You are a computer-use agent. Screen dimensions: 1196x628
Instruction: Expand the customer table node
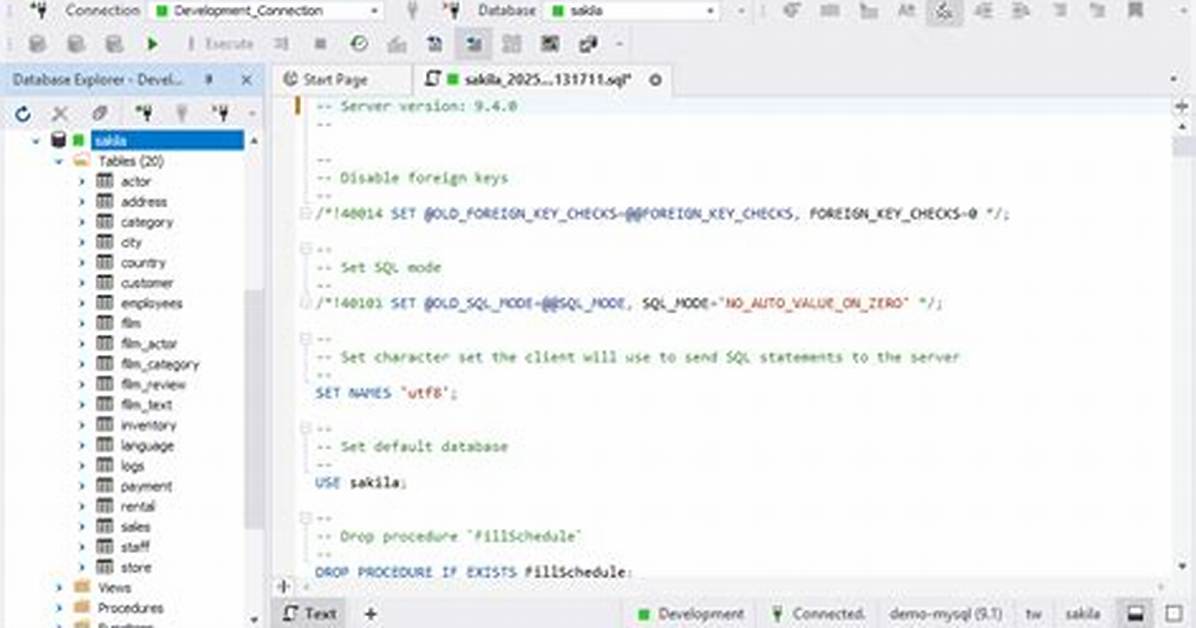(82, 283)
